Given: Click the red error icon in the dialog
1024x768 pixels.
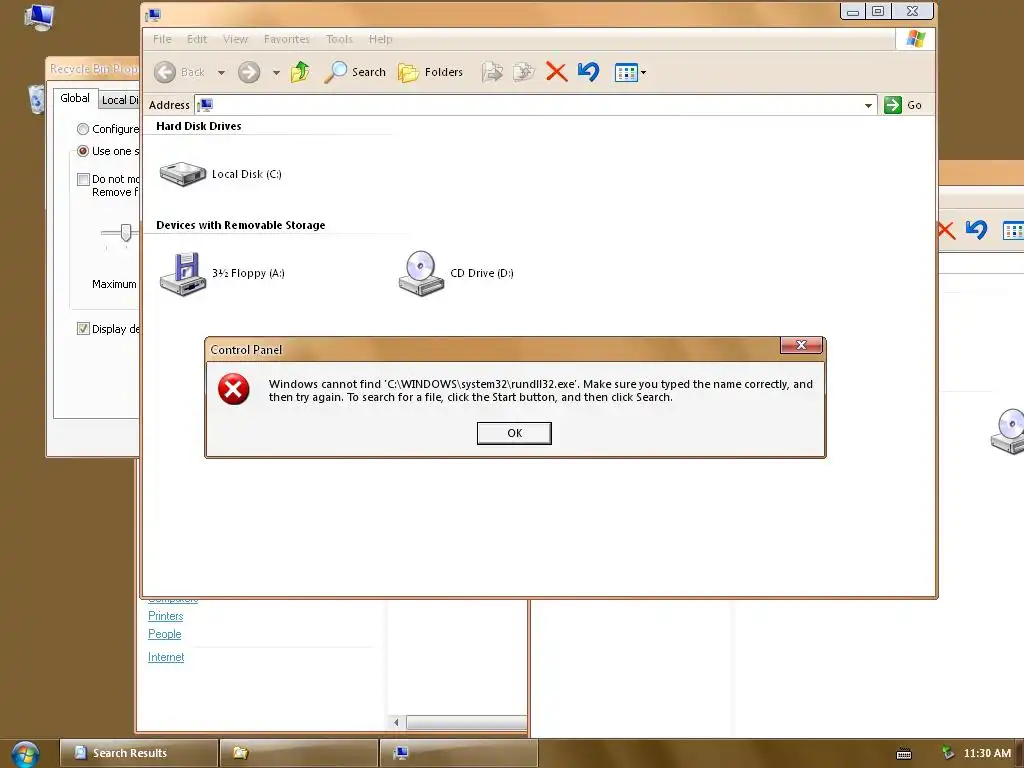Looking at the screenshot, I should [233, 389].
